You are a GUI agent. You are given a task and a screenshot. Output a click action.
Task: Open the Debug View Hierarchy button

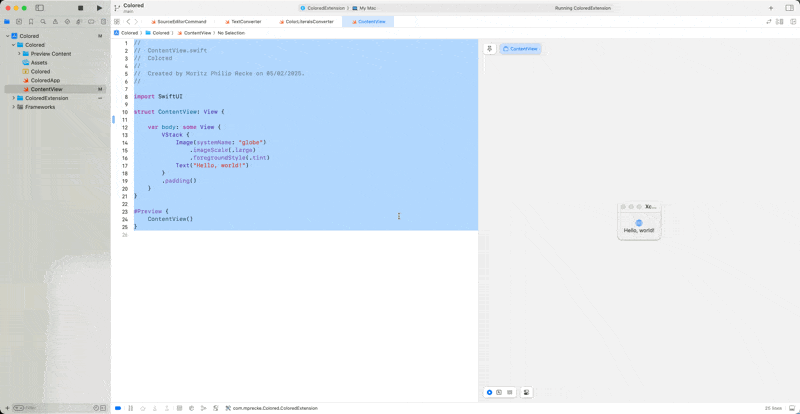pos(179,408)
